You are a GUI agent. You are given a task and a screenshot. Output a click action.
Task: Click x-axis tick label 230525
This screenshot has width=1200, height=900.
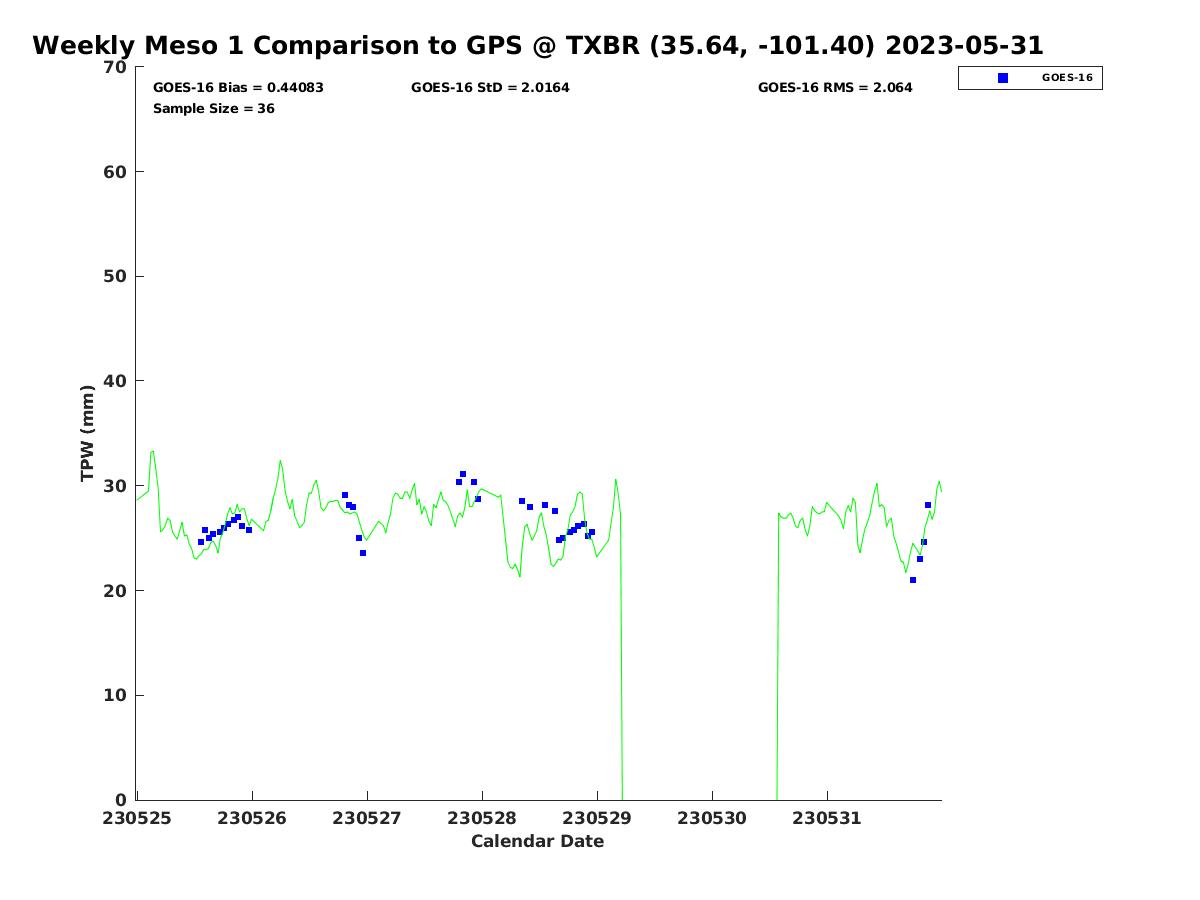click(x=137, y=818)
